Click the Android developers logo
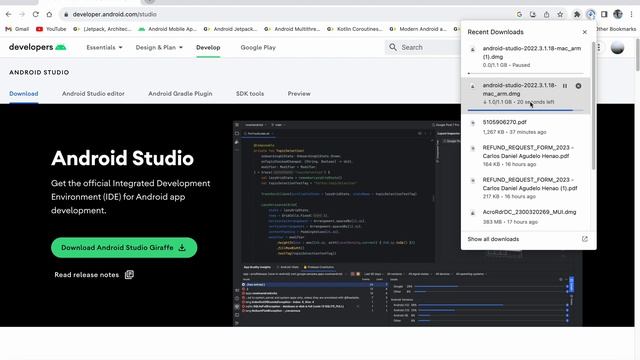 [x=37, y=47]
